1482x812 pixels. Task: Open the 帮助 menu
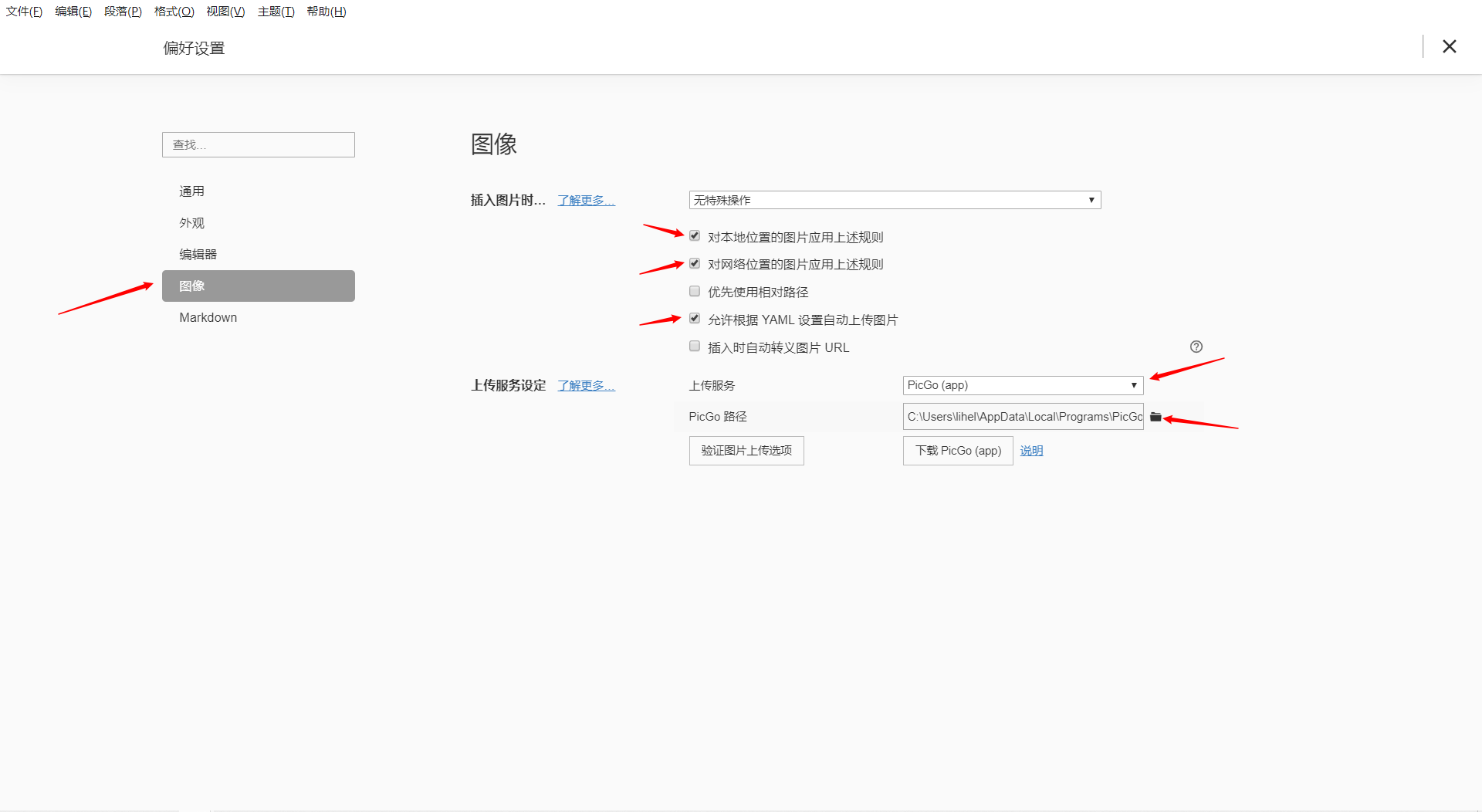pos(326,12)
